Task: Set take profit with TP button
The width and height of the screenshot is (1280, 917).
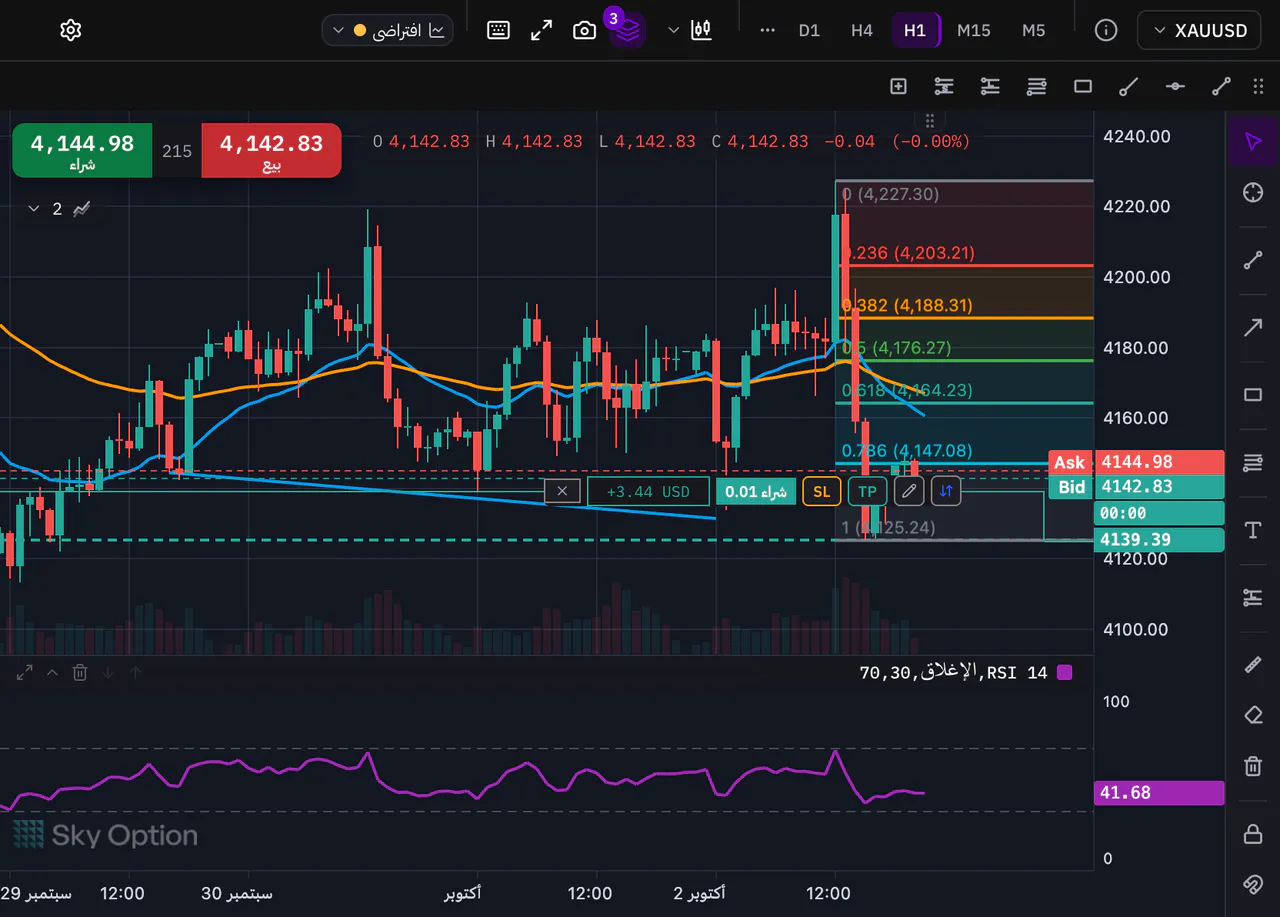Action: [x=867, y=491]
